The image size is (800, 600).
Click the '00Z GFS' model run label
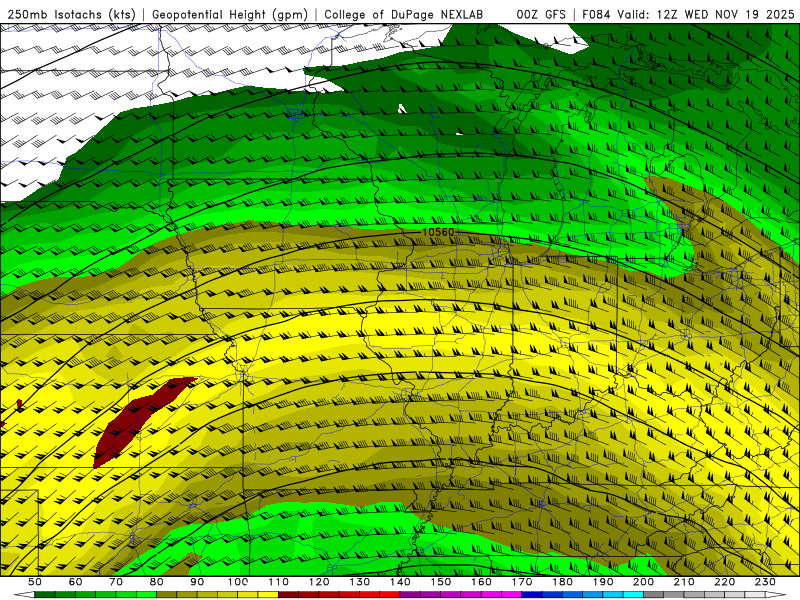(x=541, y=15)
